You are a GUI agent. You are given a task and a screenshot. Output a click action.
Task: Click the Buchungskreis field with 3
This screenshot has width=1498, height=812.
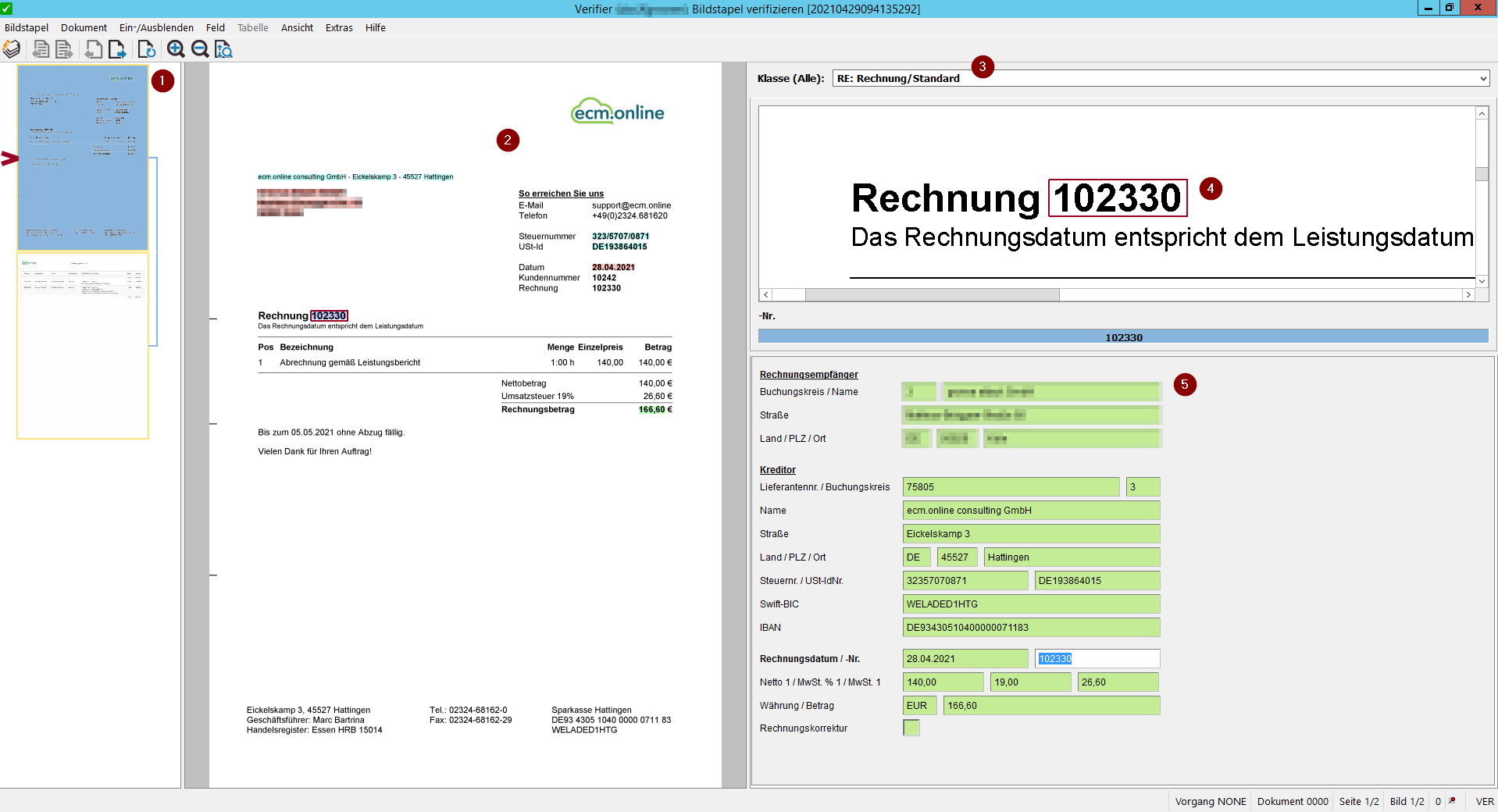click(1143, 486)
